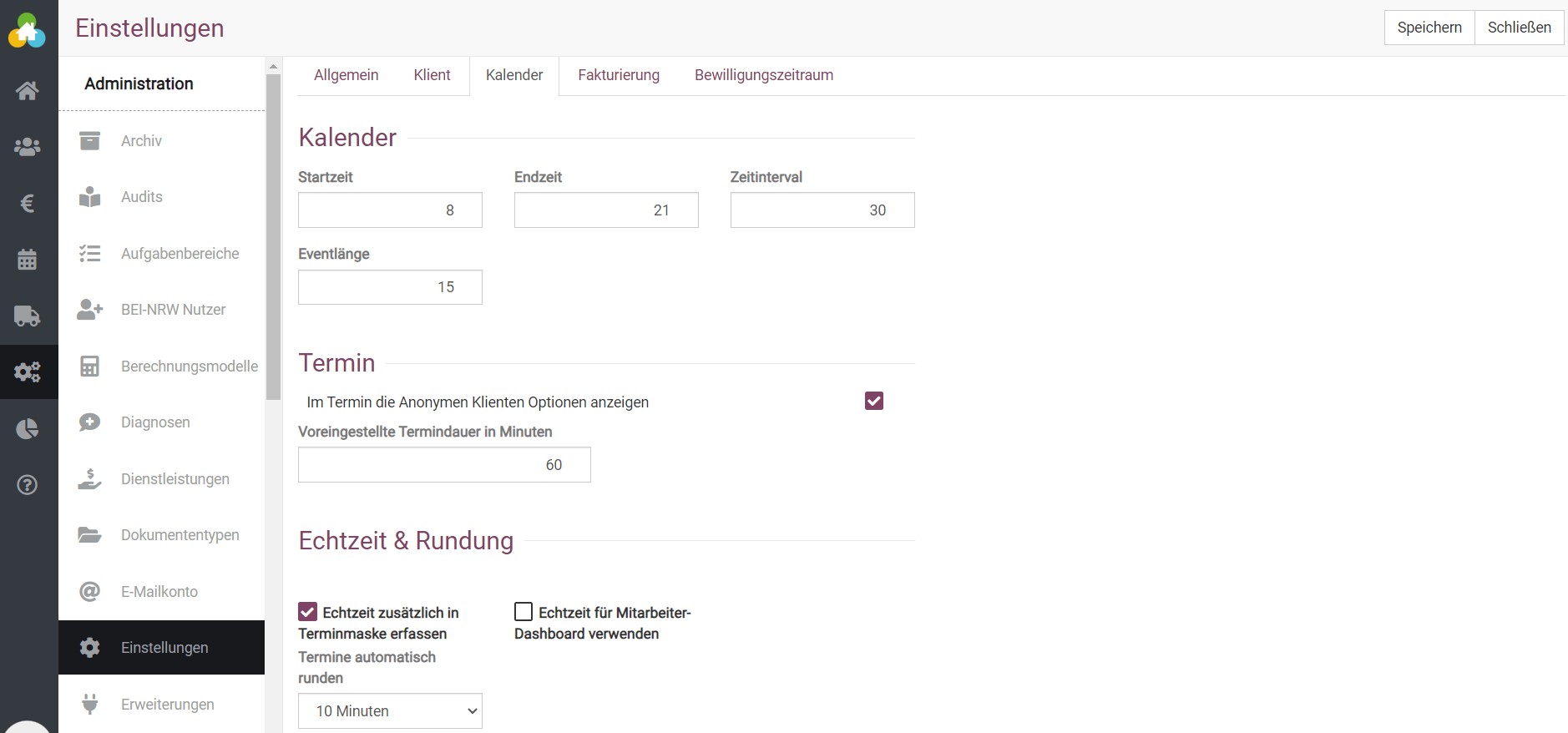Select Dienstleistungen in the Administration list

point(175,479)
